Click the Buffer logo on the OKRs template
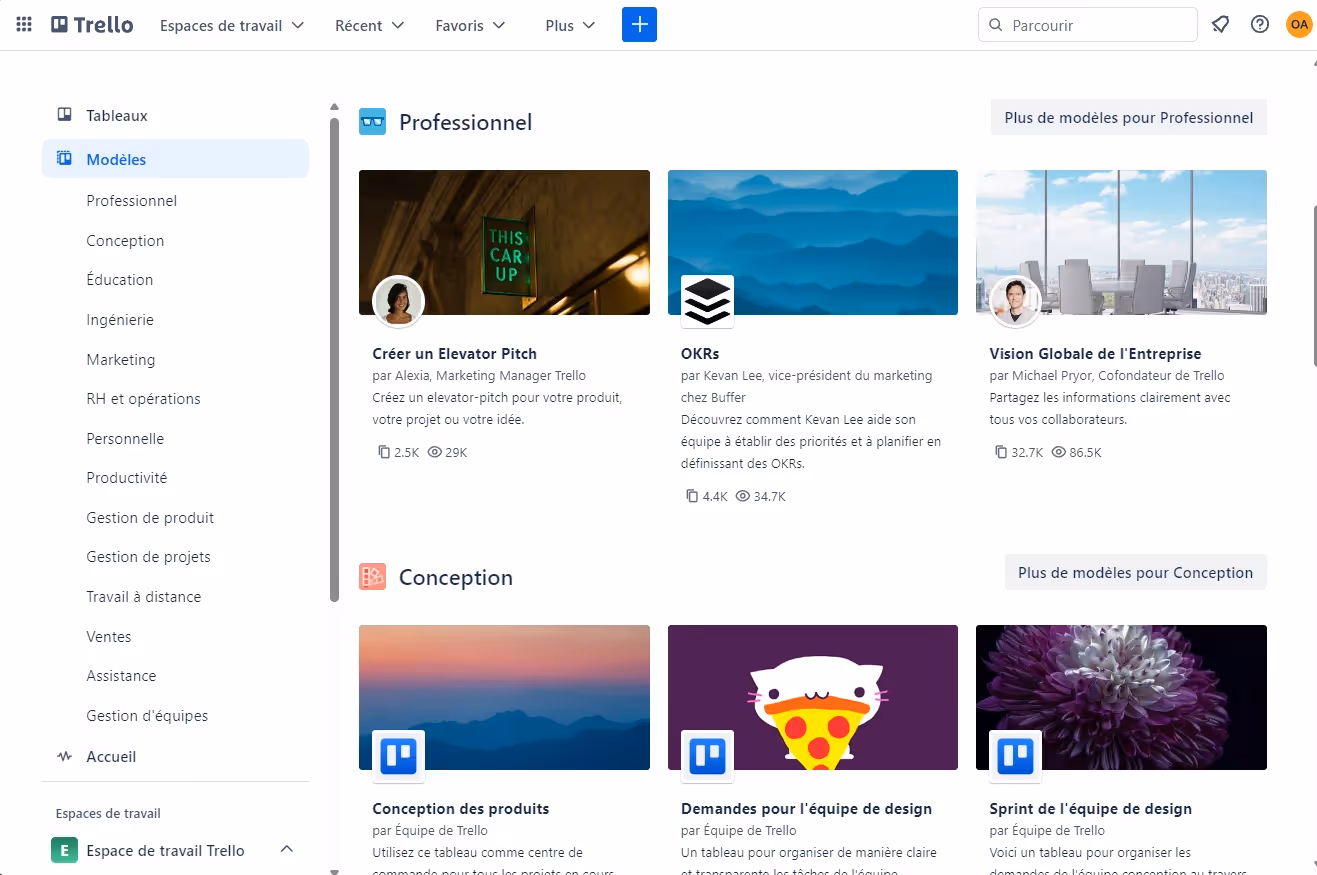The width and height of the screenshot is (1317, 875). click(x=706, y=301)
